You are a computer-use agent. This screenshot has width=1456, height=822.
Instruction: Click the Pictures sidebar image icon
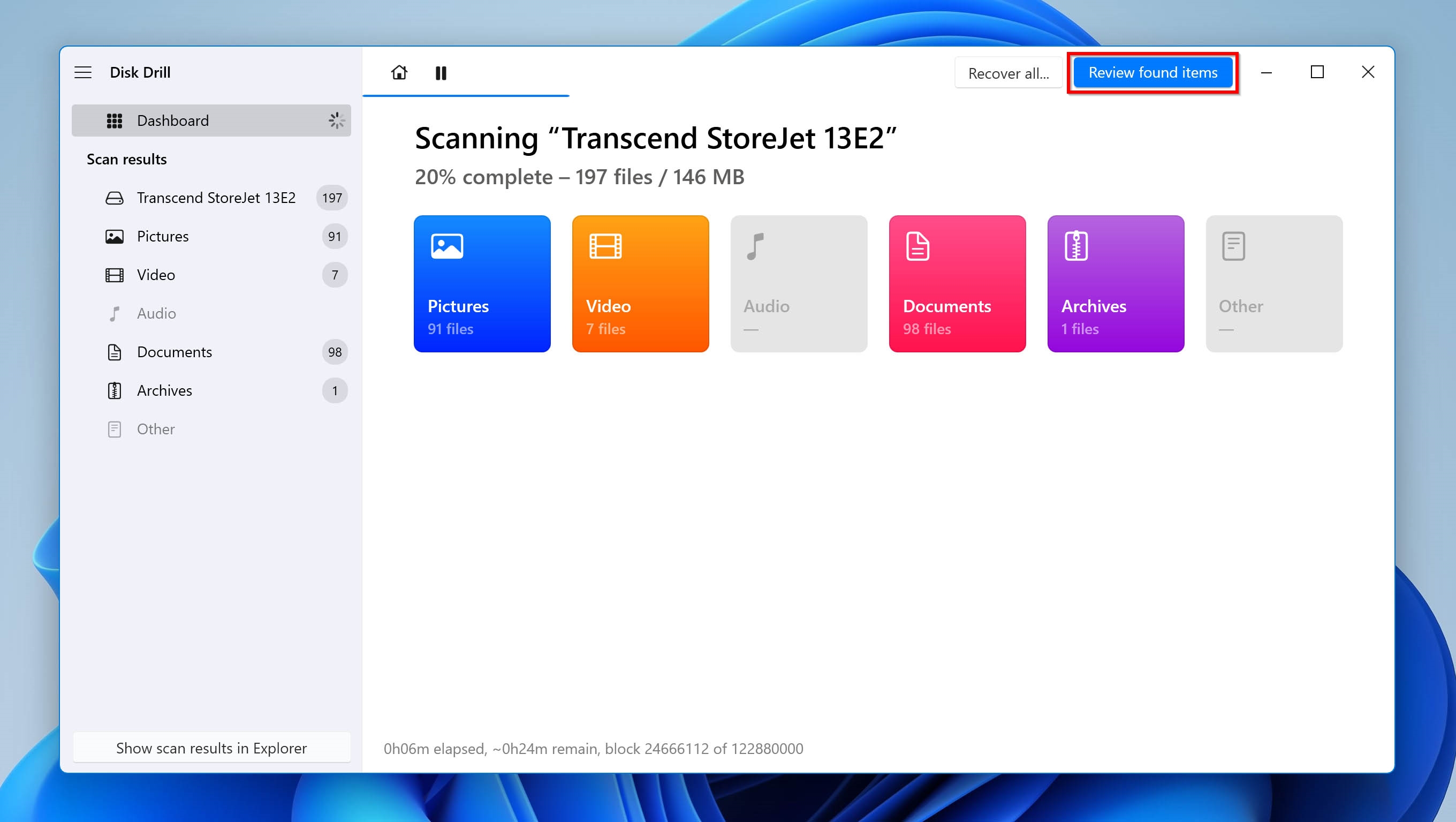tap(115, 236)
